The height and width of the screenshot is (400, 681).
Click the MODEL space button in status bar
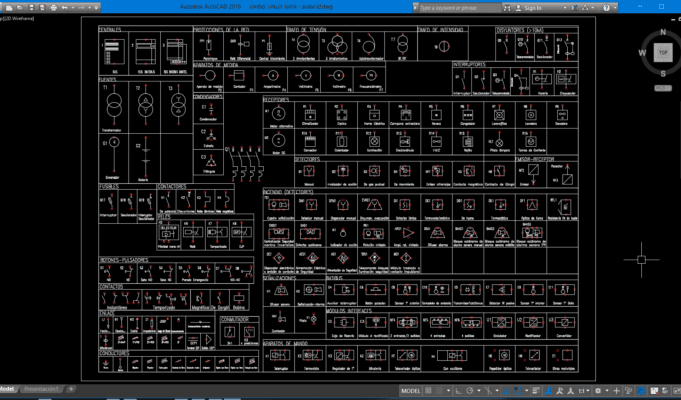(x=410, y=391)
